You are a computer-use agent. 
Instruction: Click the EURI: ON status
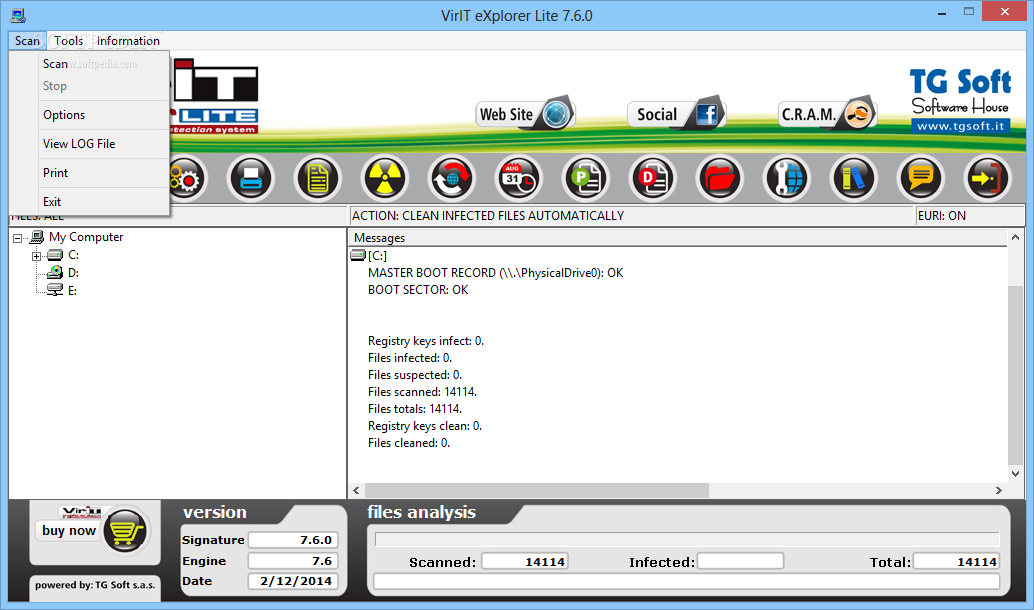(942, 216)
